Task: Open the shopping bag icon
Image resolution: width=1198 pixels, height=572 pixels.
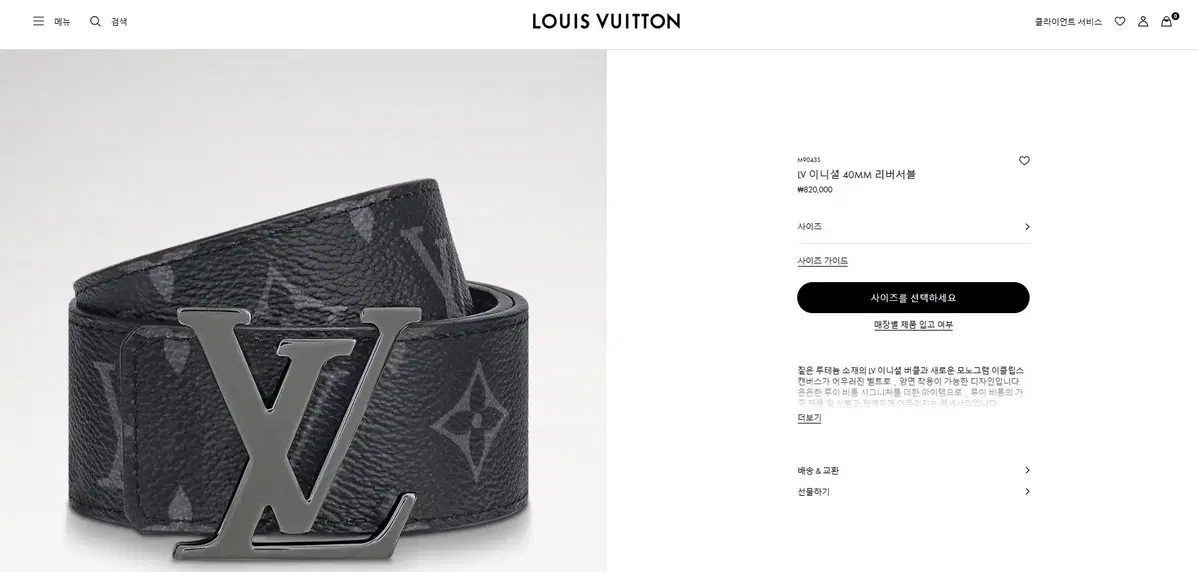Action: [x=1168, y=21]
